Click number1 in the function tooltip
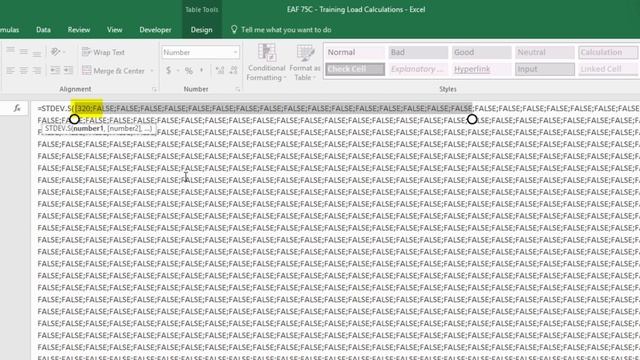 pyautogui.click(x=88, y=128)
